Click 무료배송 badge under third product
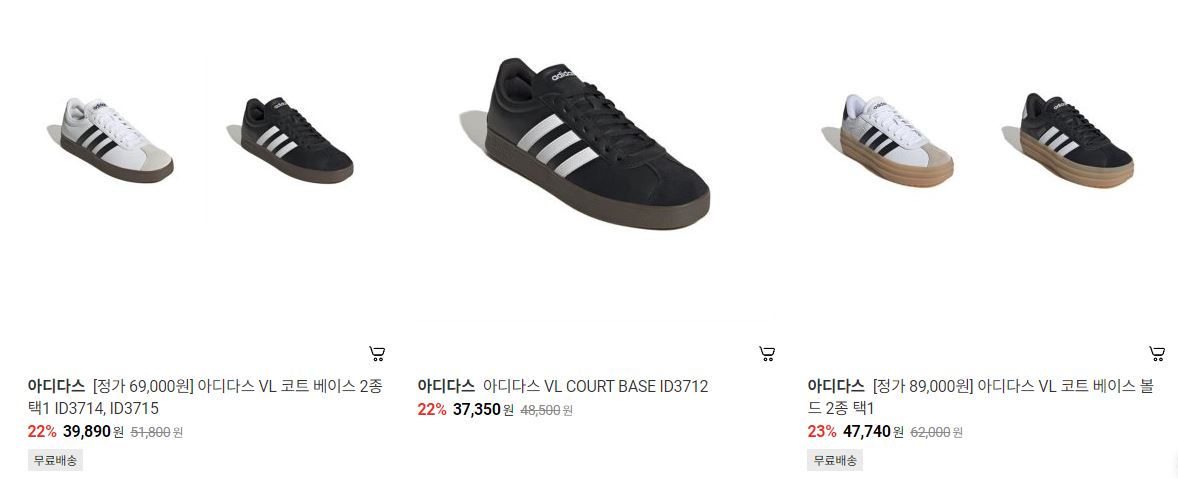This screenshot has width=1178, height=479. 835,459
